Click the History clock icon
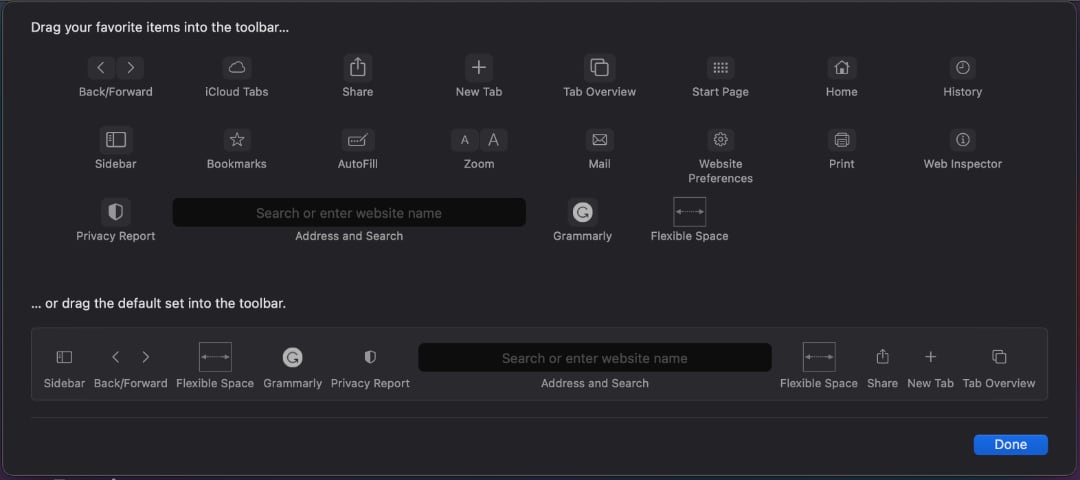The image size is (1080, 480). pyautogui.click(x=963, y=67)
